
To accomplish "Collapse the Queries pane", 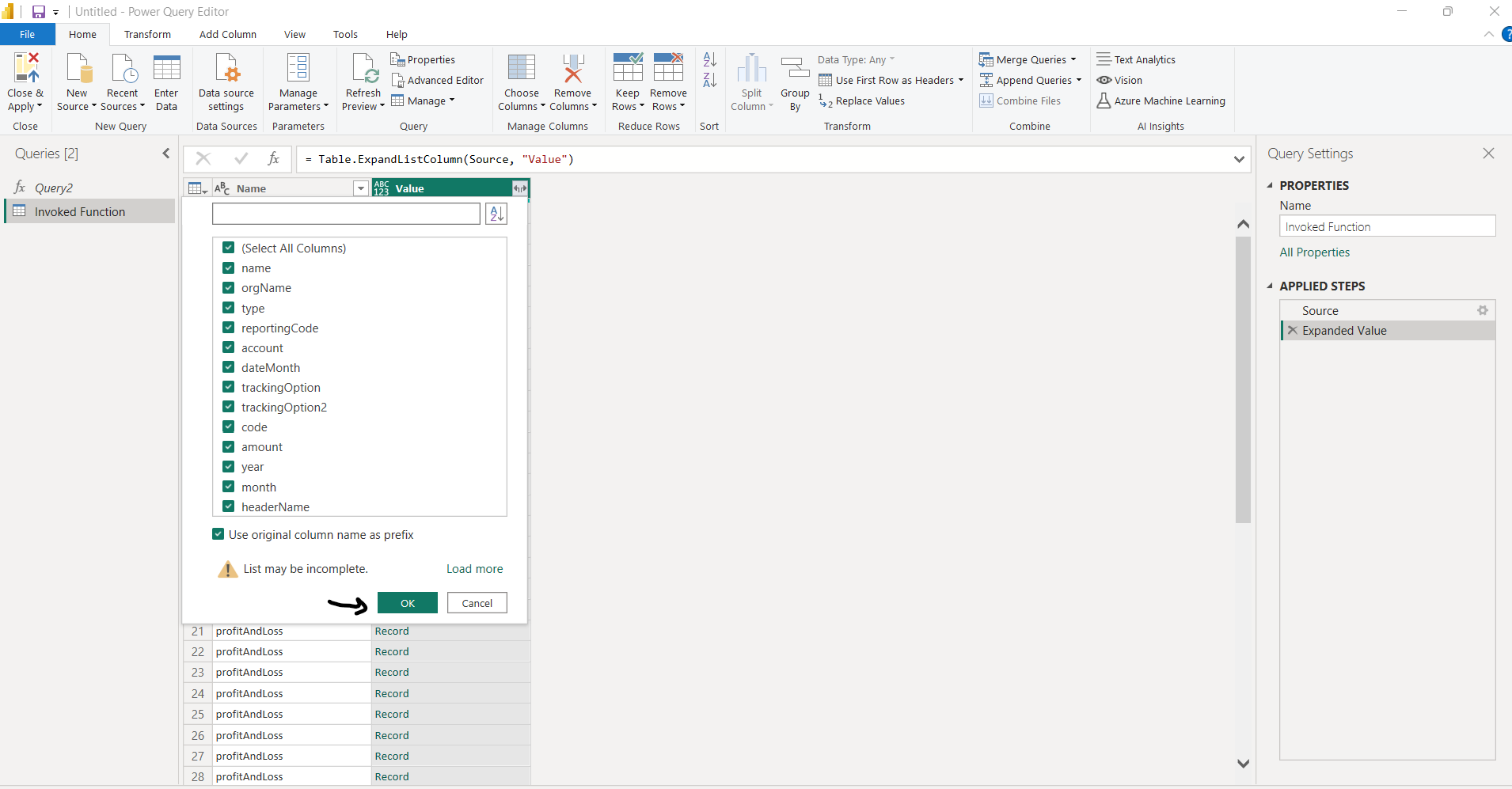I will point(166,154).
